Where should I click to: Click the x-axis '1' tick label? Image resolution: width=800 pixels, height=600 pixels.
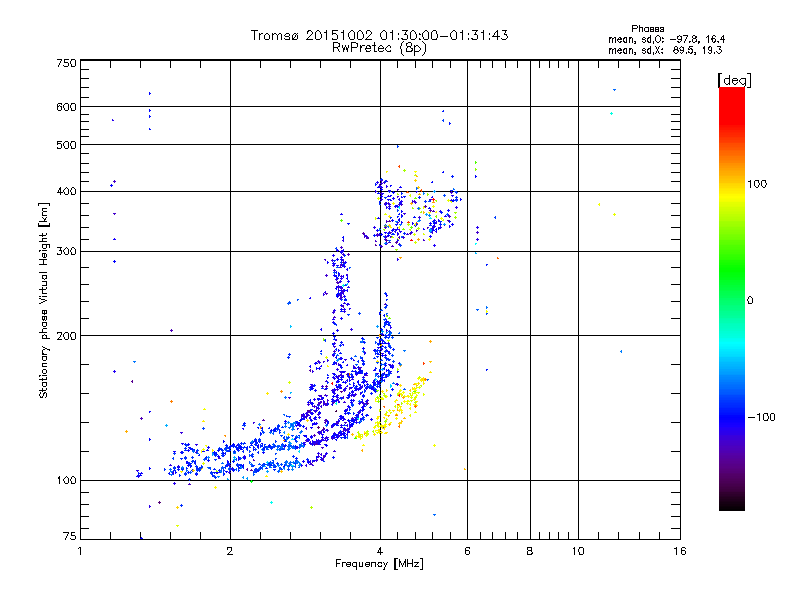(80, 551)
